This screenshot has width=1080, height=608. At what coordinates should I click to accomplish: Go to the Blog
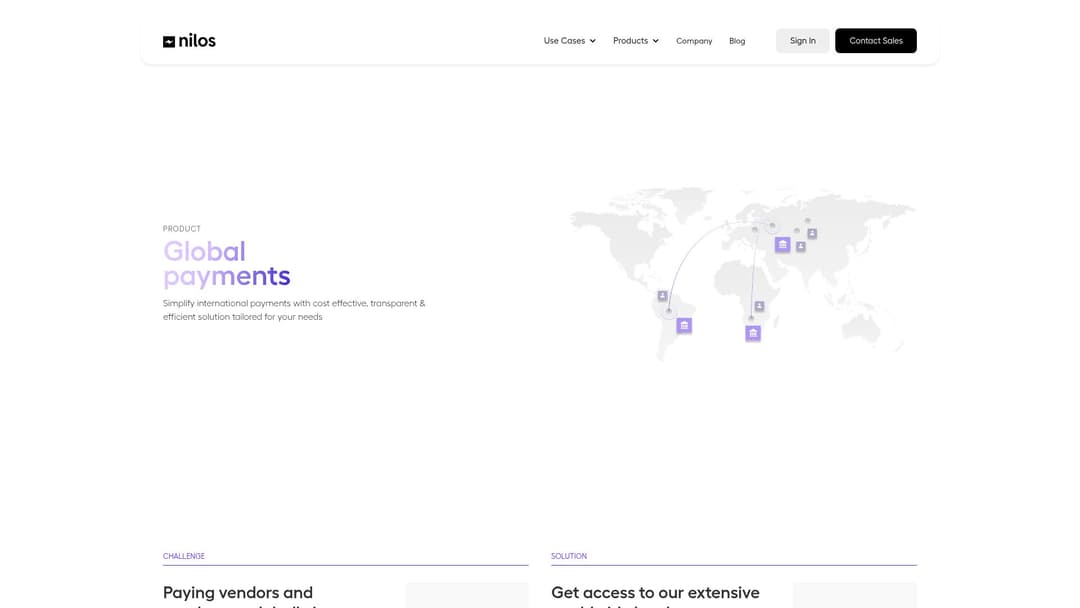point(737,41)
